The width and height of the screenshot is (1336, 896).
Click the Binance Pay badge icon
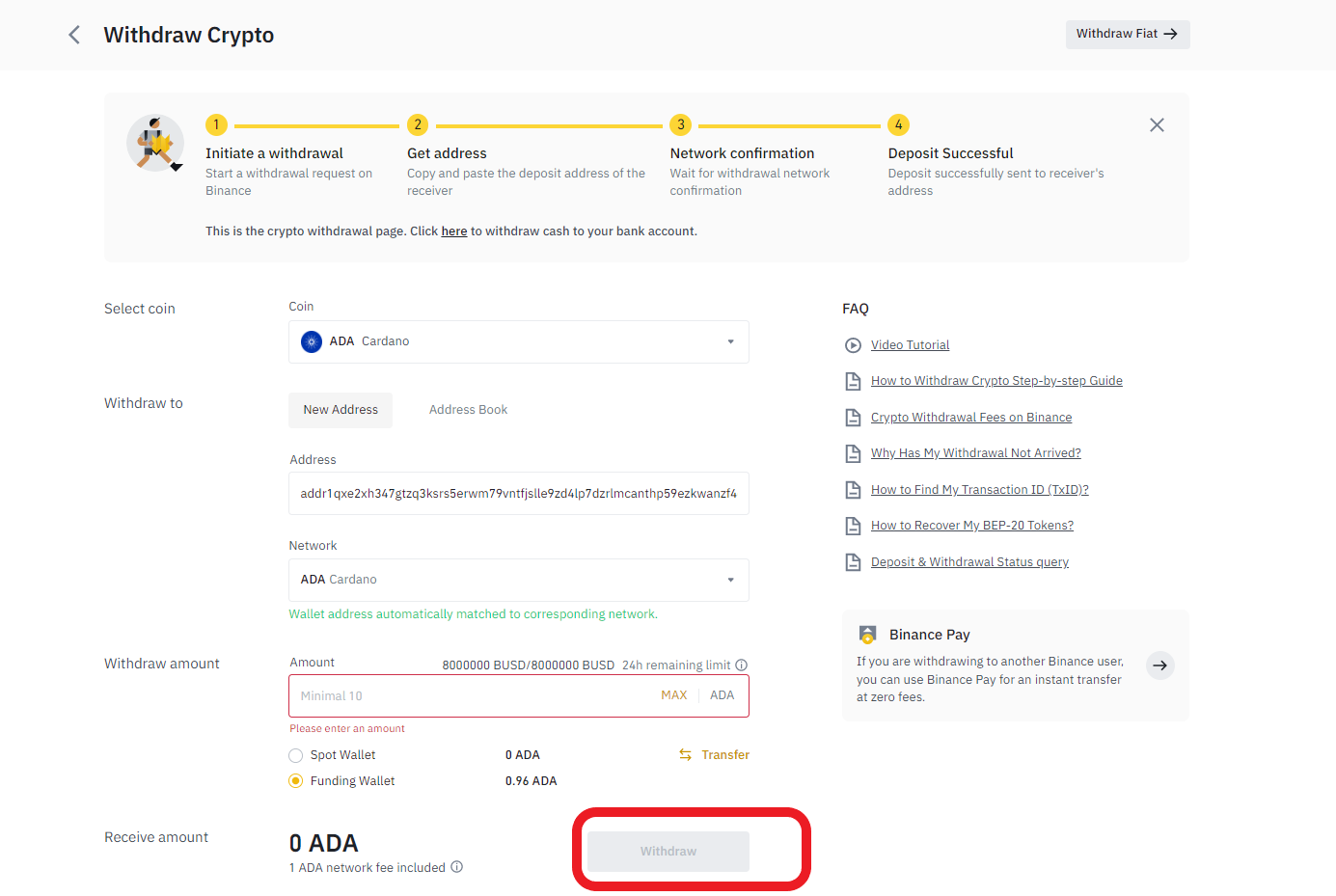click(867, 635)
